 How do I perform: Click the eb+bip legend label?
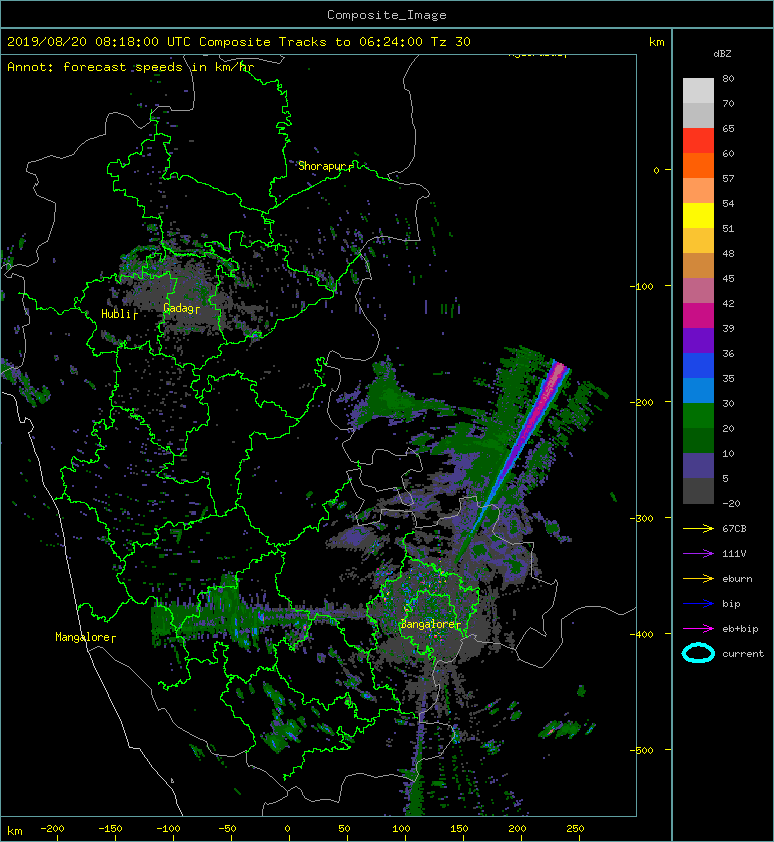(x=740, y=629)
